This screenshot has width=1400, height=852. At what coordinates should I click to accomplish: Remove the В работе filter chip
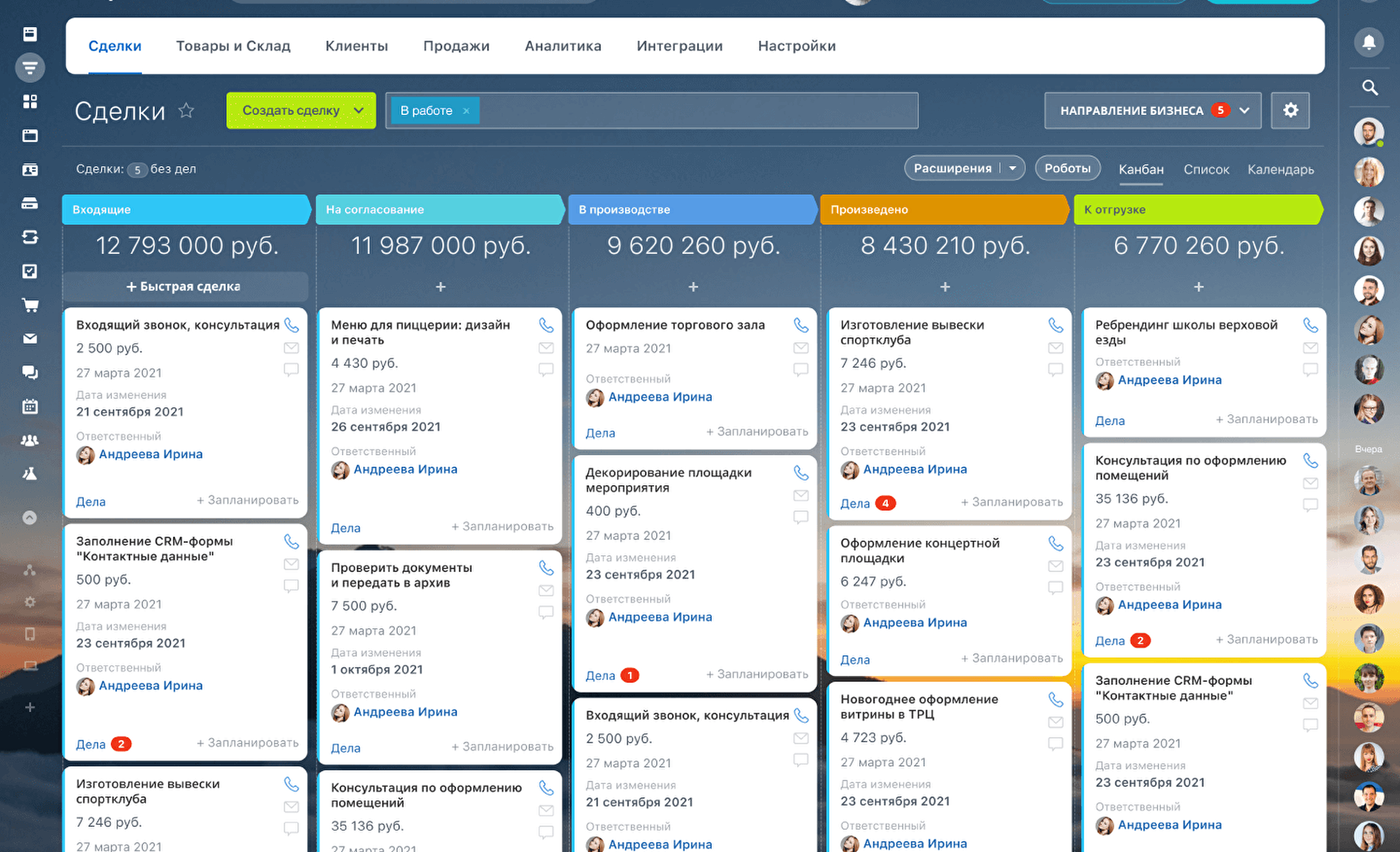point(466,111)
